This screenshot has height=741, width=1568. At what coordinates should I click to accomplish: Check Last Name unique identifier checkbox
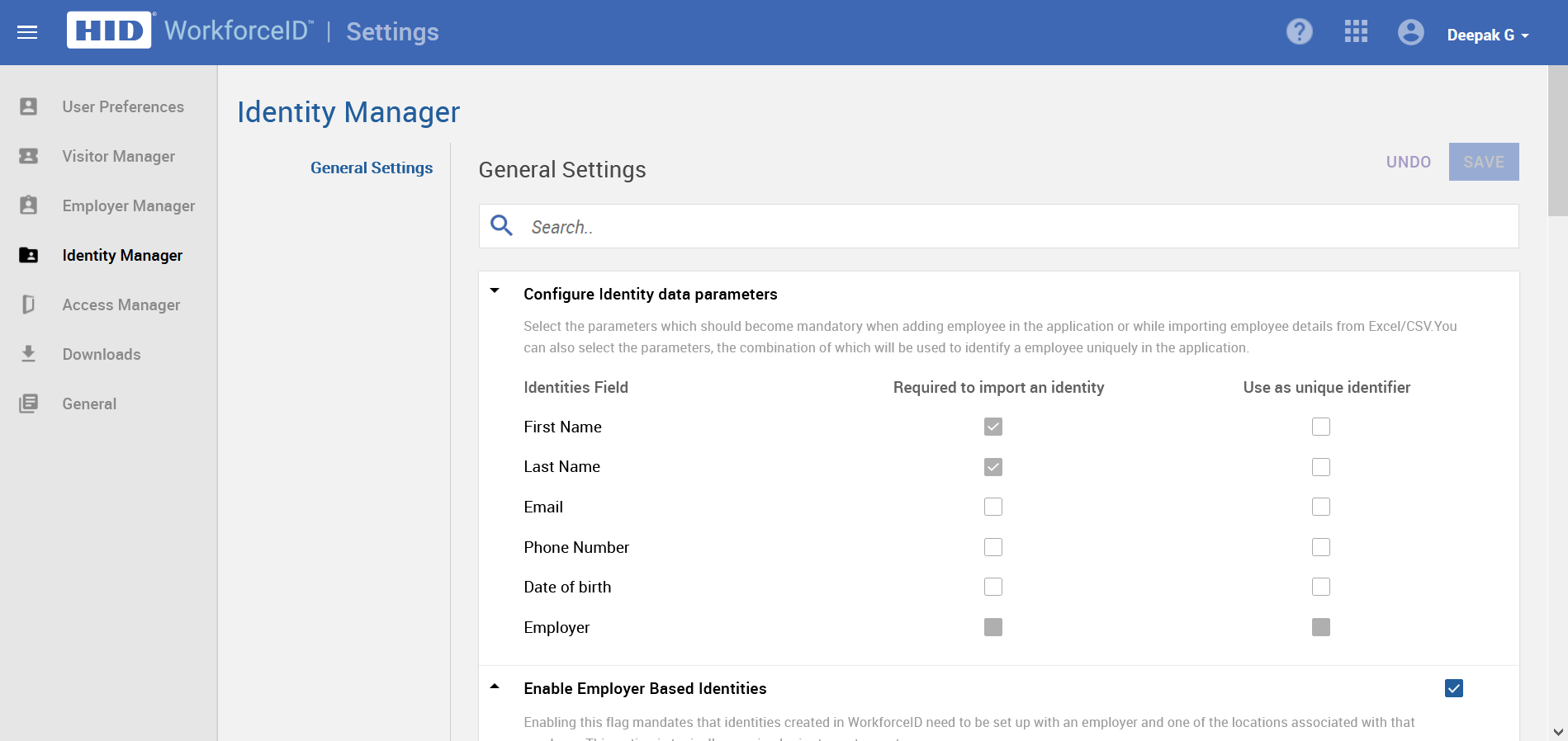tap(1321, 467)
